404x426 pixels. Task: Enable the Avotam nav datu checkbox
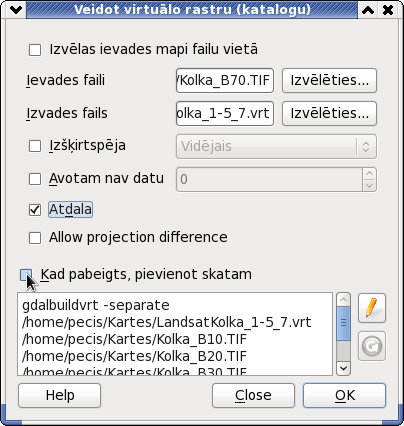(x=35, y=179)
